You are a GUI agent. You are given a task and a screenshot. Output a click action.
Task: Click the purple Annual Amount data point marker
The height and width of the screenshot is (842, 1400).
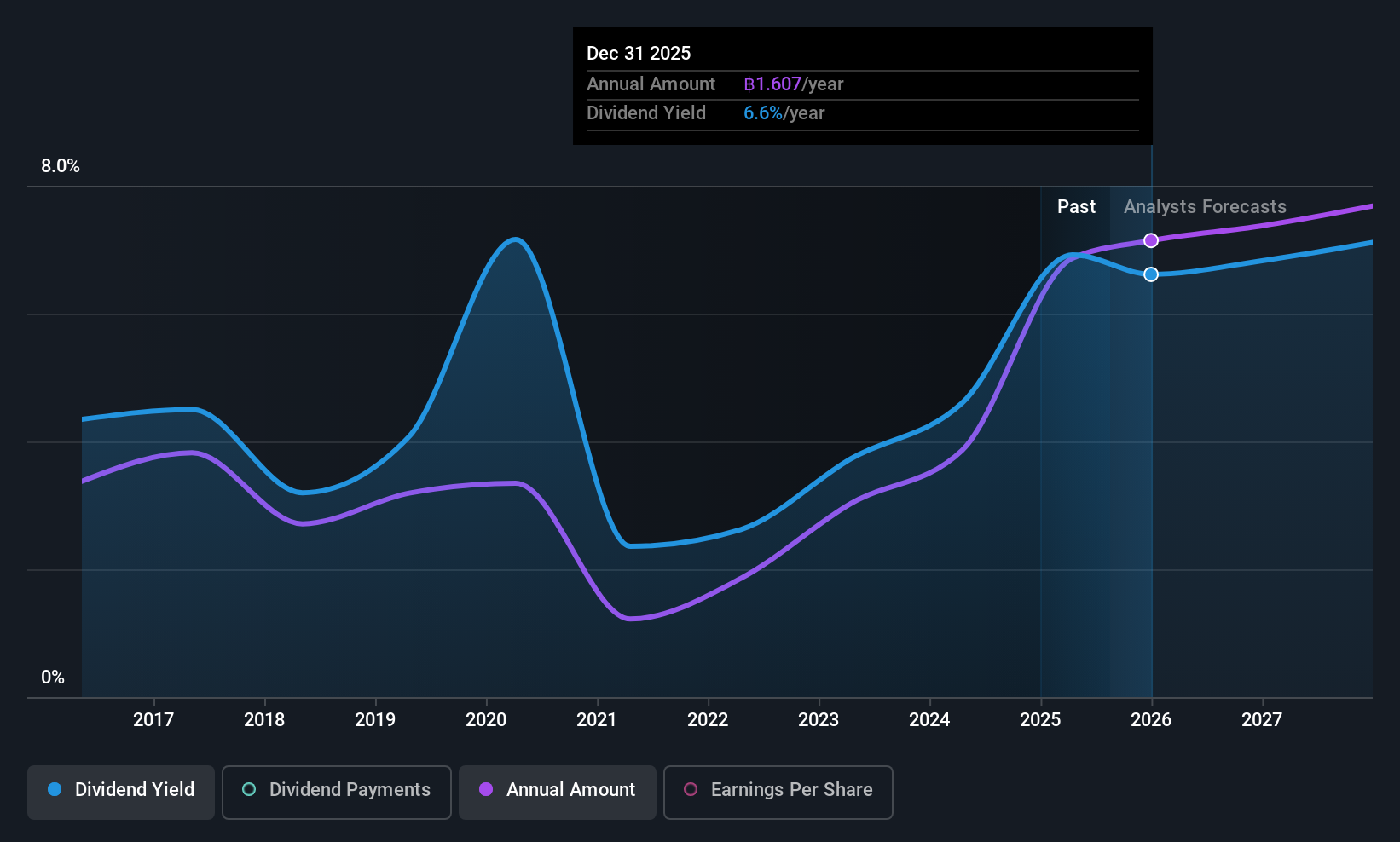coord(1151,240)
